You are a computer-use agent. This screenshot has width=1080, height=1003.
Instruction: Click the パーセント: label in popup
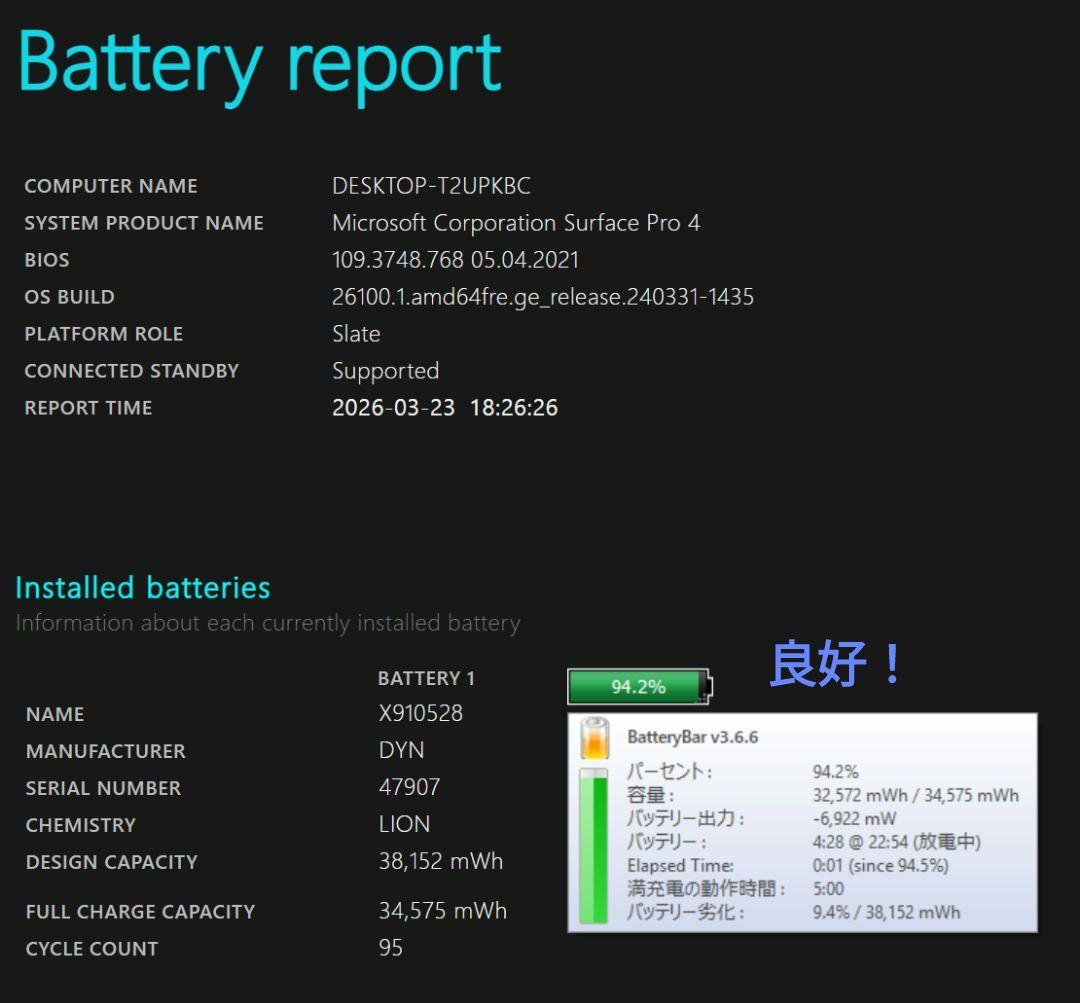(669, 772)
